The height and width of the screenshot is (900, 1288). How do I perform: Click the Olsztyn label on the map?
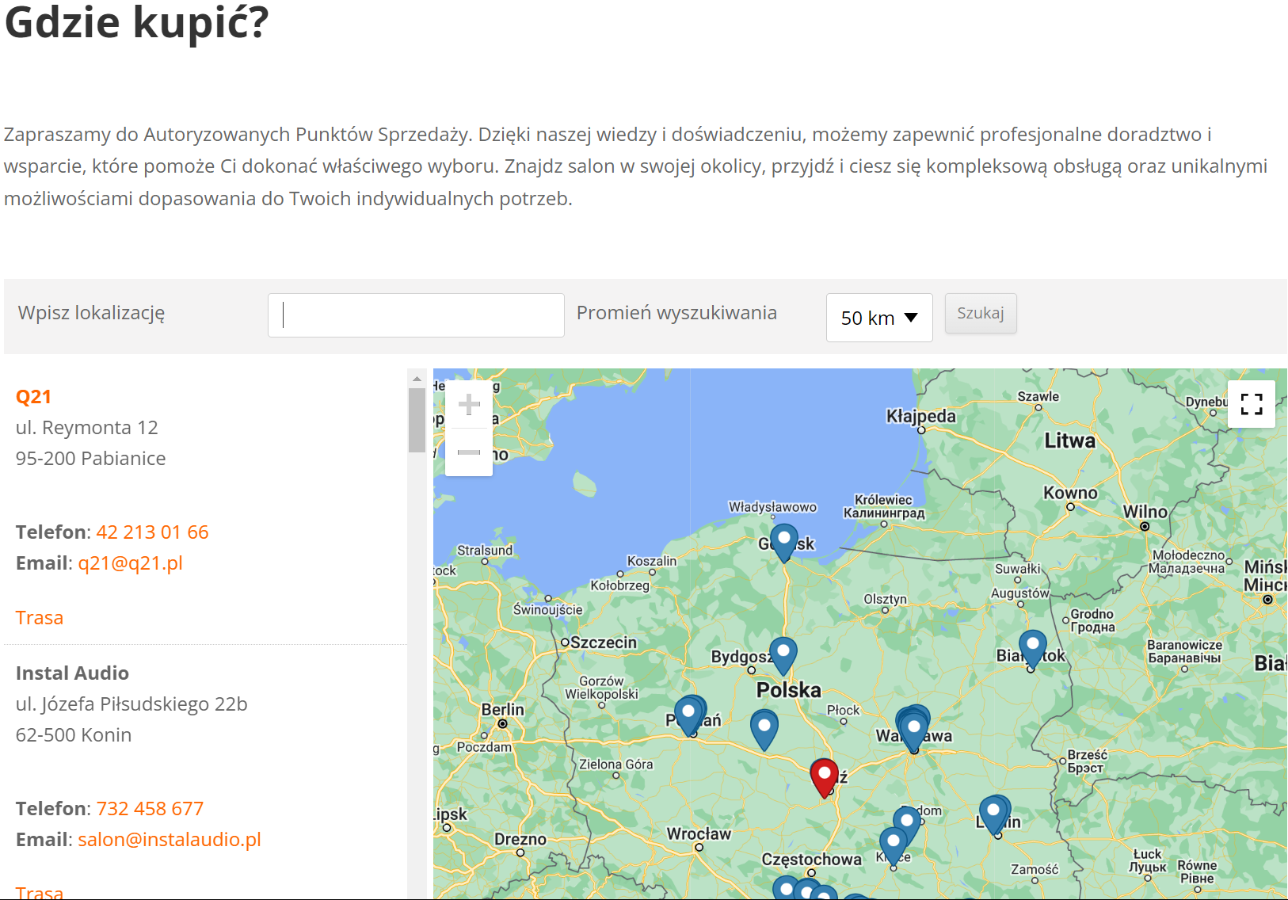click(885, 599)
